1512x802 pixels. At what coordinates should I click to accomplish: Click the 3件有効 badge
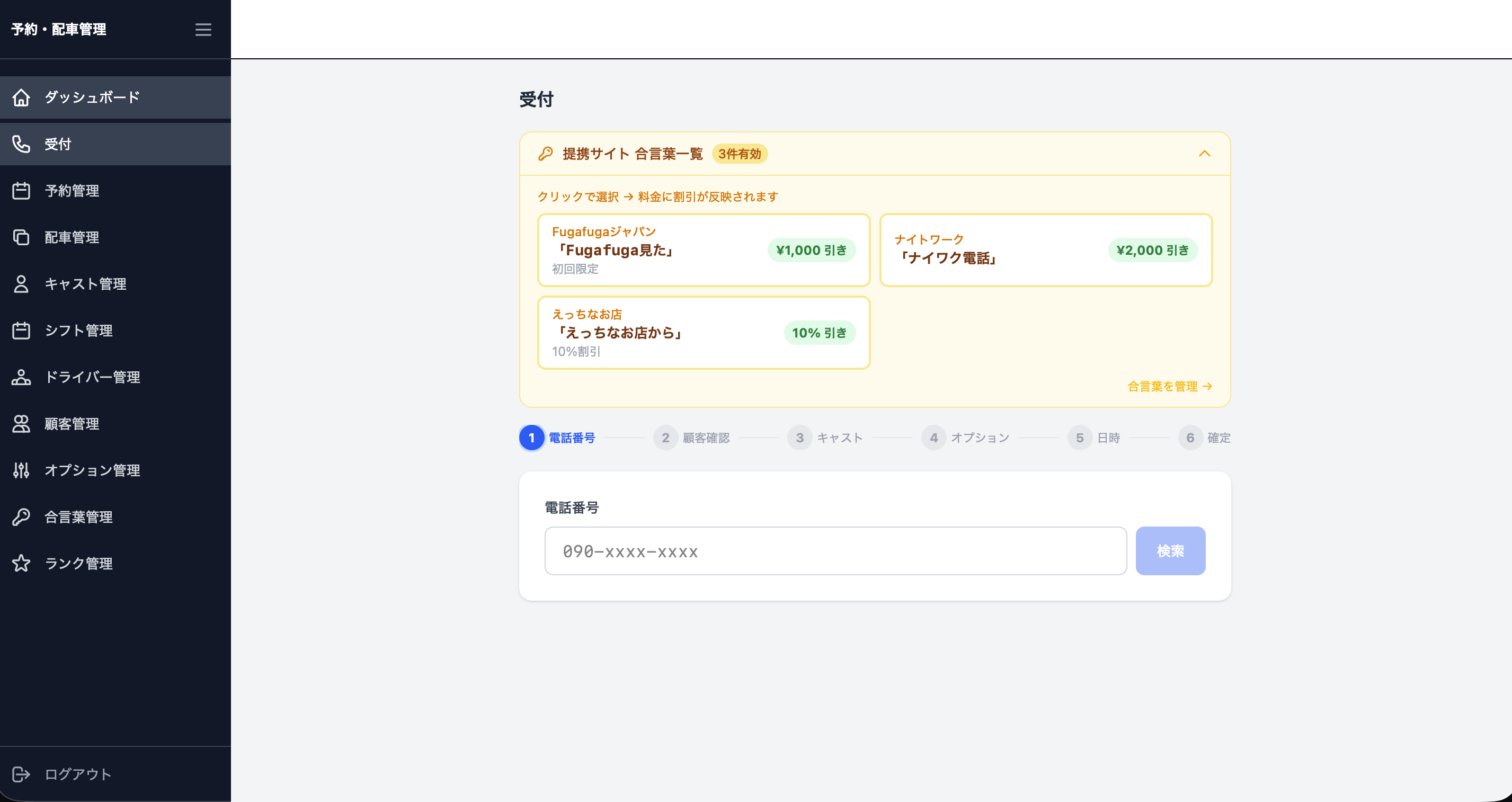(740, 154)
